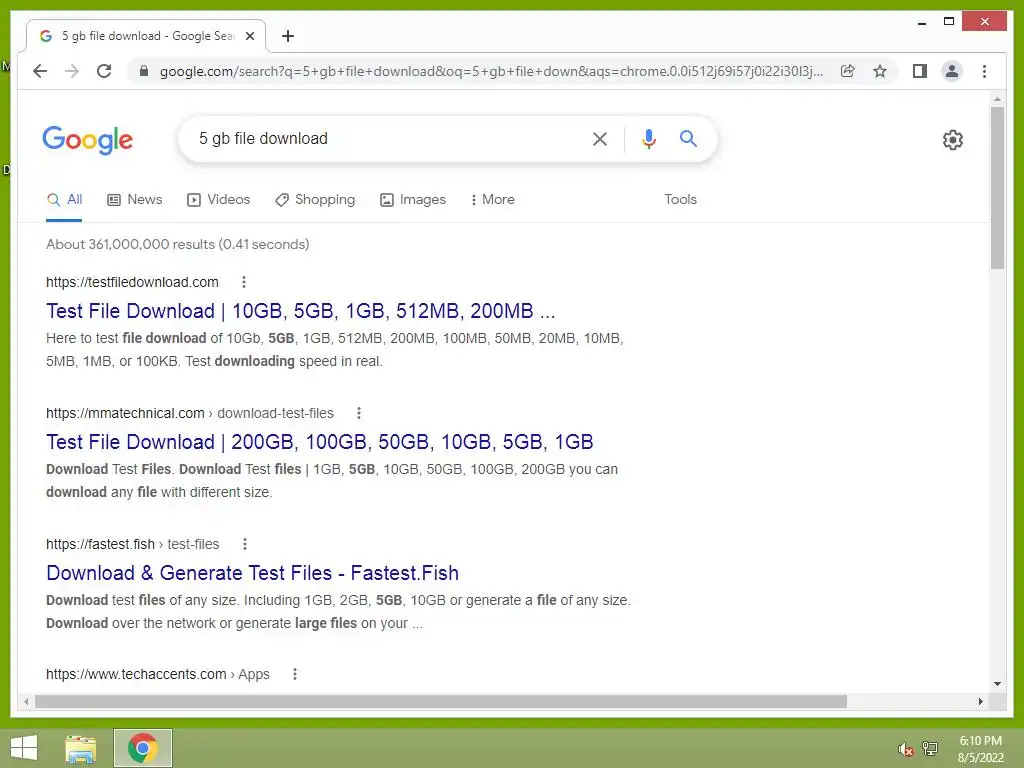1024x768 pixels.
Task: Select the All results tab
Action: [x=64, y=200]
